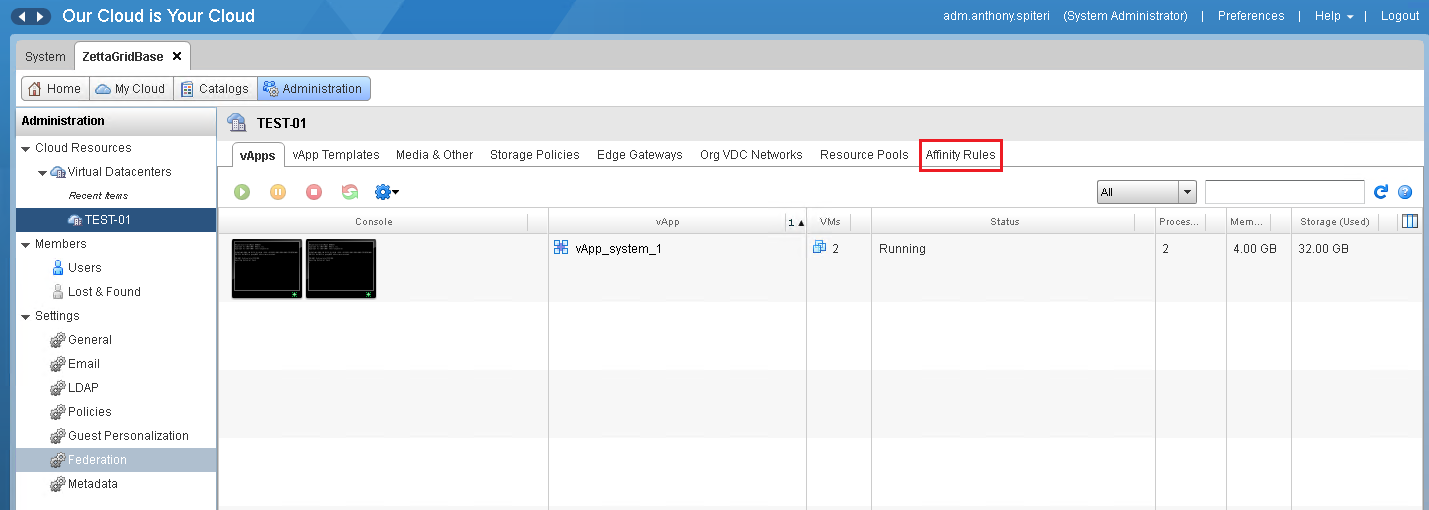This screenshot has height=510, width=1429.
Task: Open LDAP settings
Action: (x=83, y=388)
